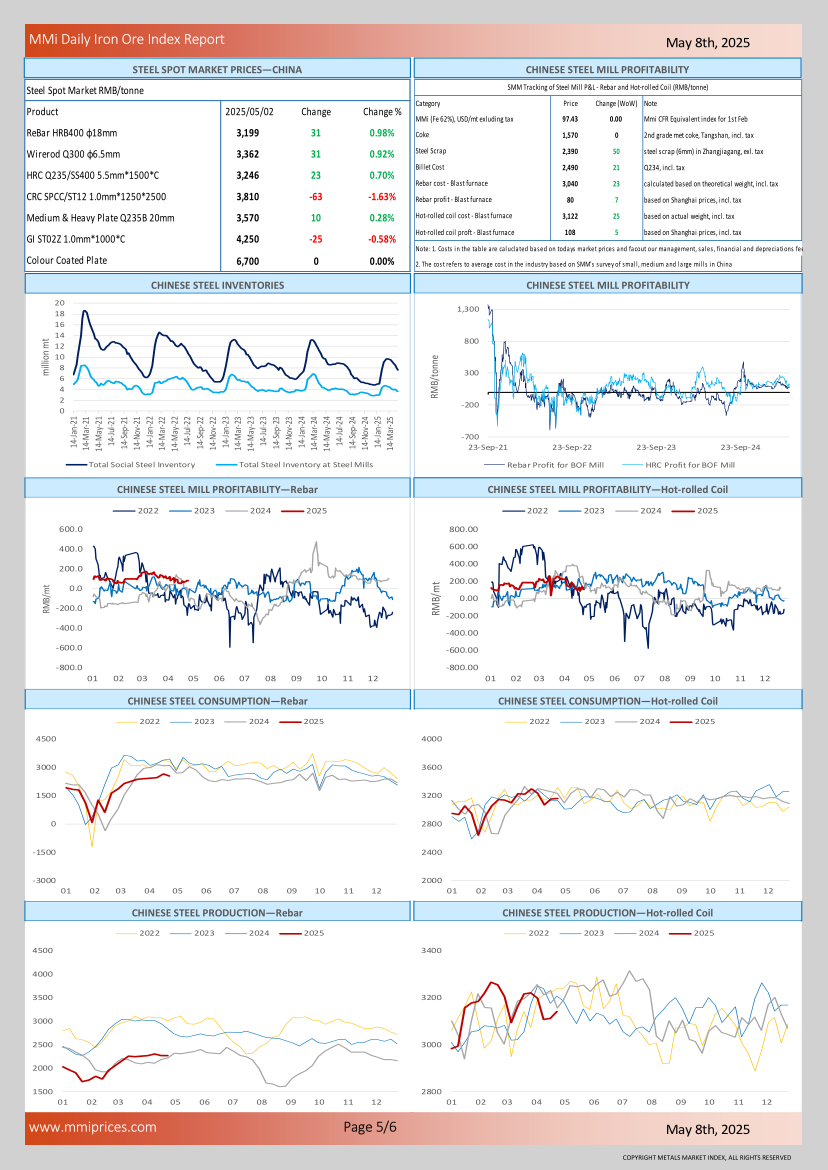Select the 'Coke' category row
828x1170 pixels.
click(607, 135)
